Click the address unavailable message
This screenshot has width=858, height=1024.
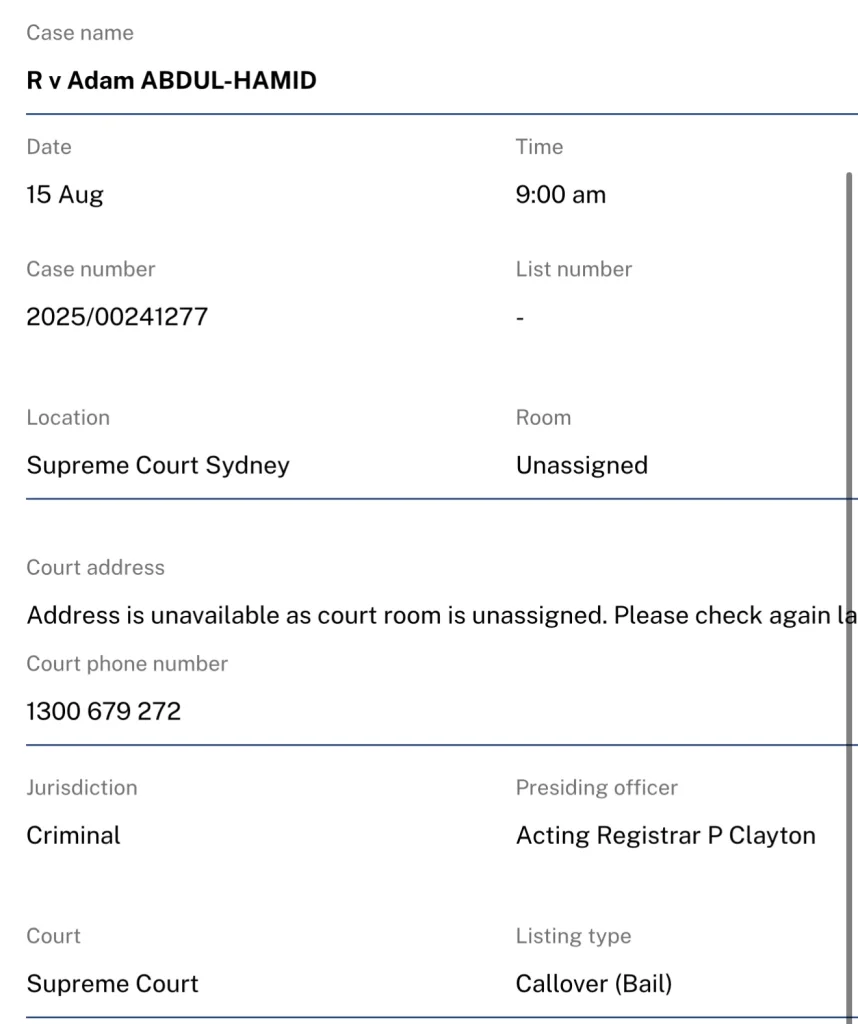440,615
